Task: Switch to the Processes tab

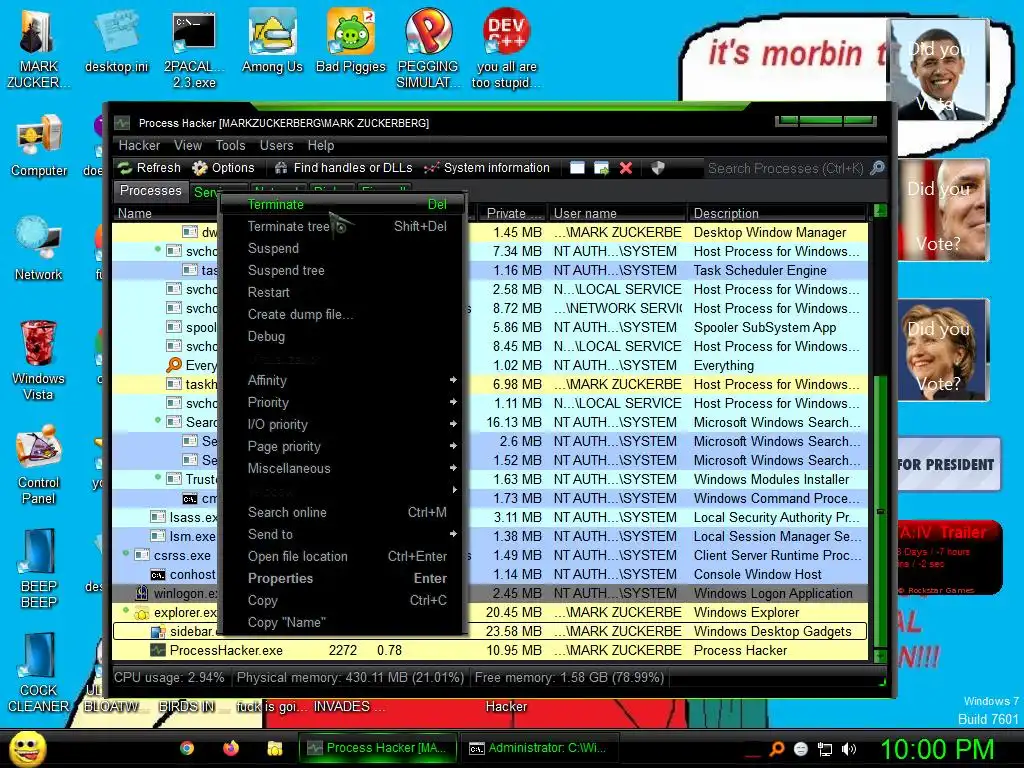Action: pos(150,191)
